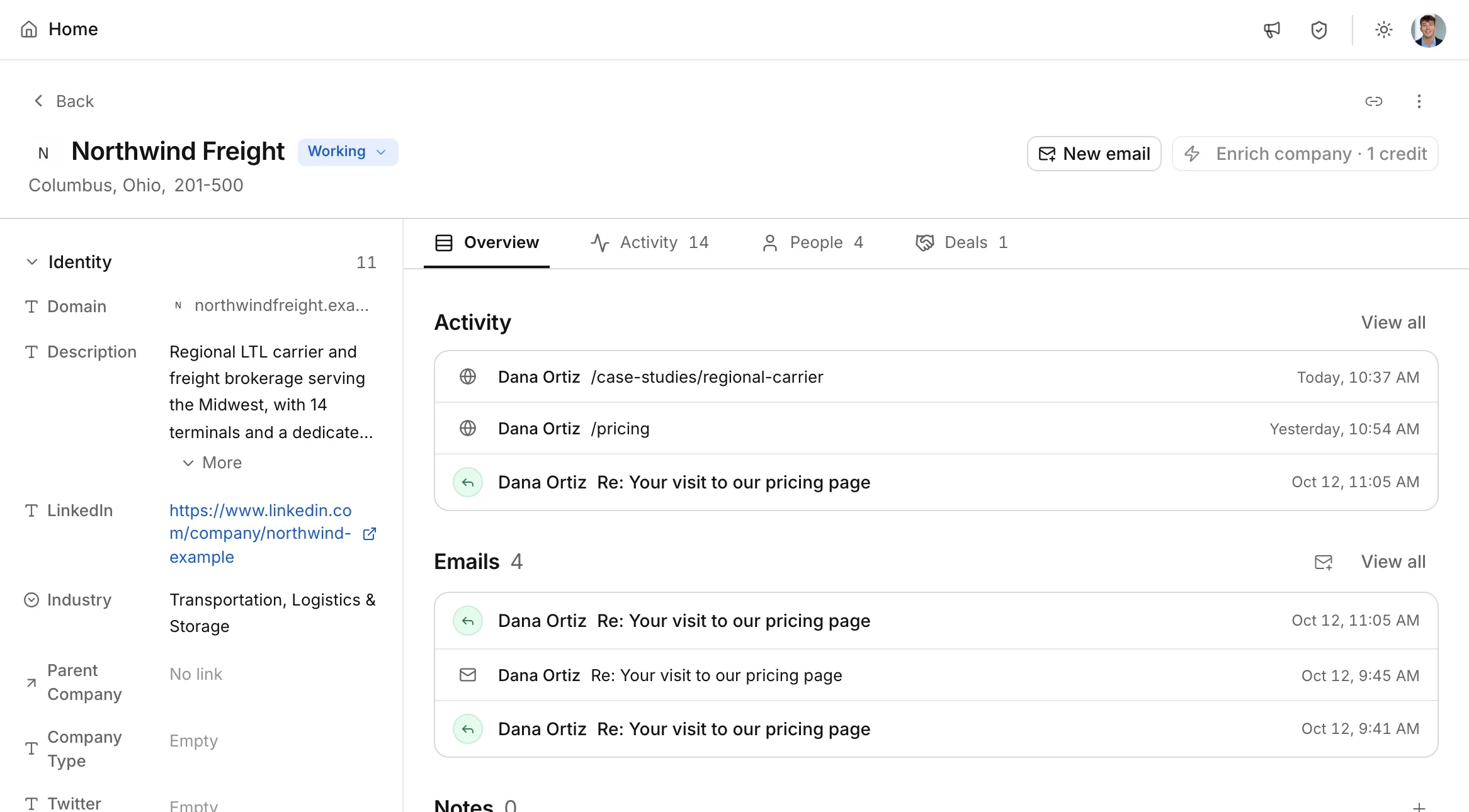Collapse the Identity section
The width and height of the screenshot is (1469, 812).
point(32,262)
